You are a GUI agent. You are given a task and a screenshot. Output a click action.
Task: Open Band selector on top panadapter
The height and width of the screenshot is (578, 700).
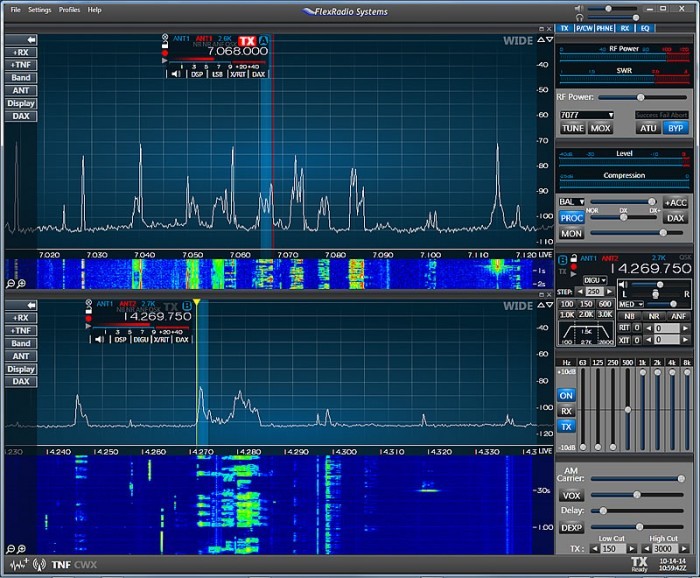[21, 78]
